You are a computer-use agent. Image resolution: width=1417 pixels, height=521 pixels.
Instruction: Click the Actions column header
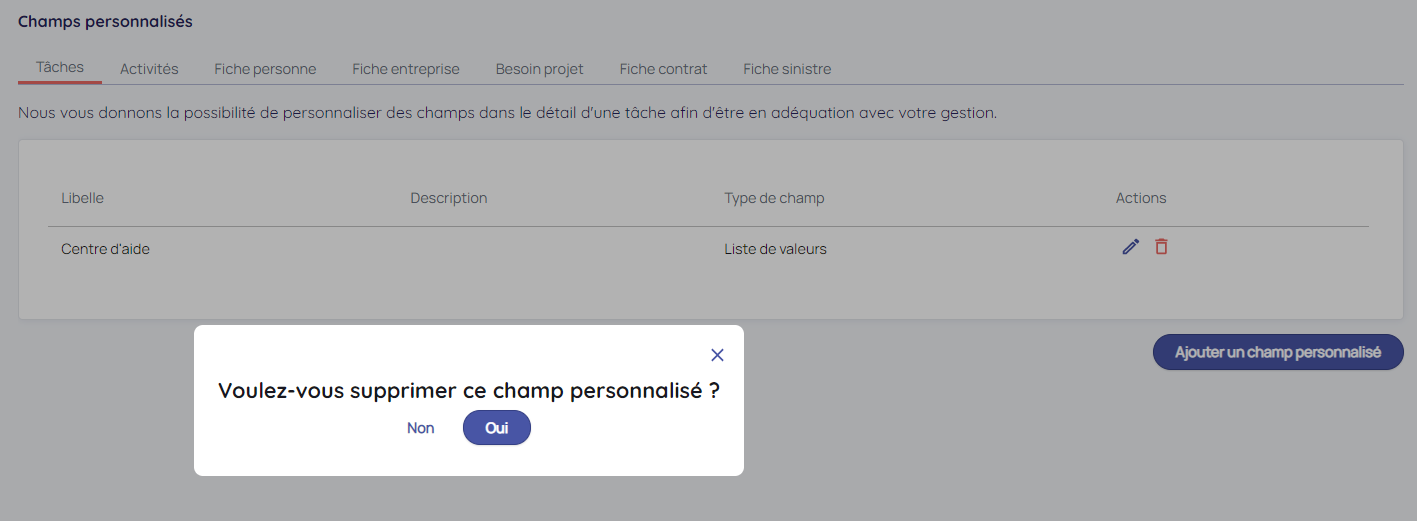tap(1141, 198)
